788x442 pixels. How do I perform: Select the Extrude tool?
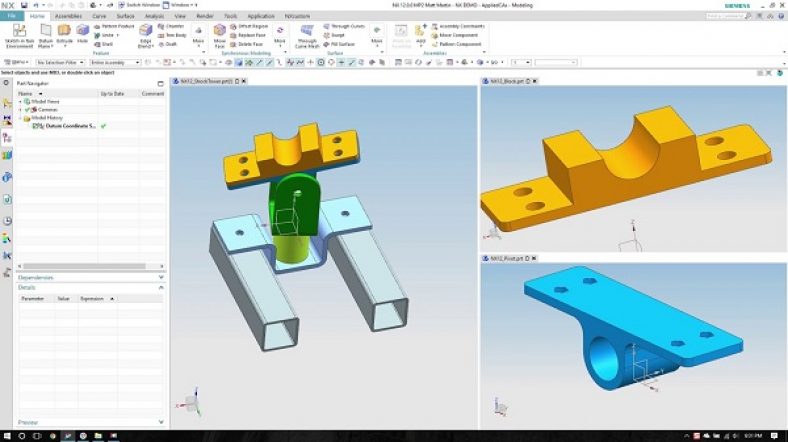pyautogui.click(x=64, y=34)
